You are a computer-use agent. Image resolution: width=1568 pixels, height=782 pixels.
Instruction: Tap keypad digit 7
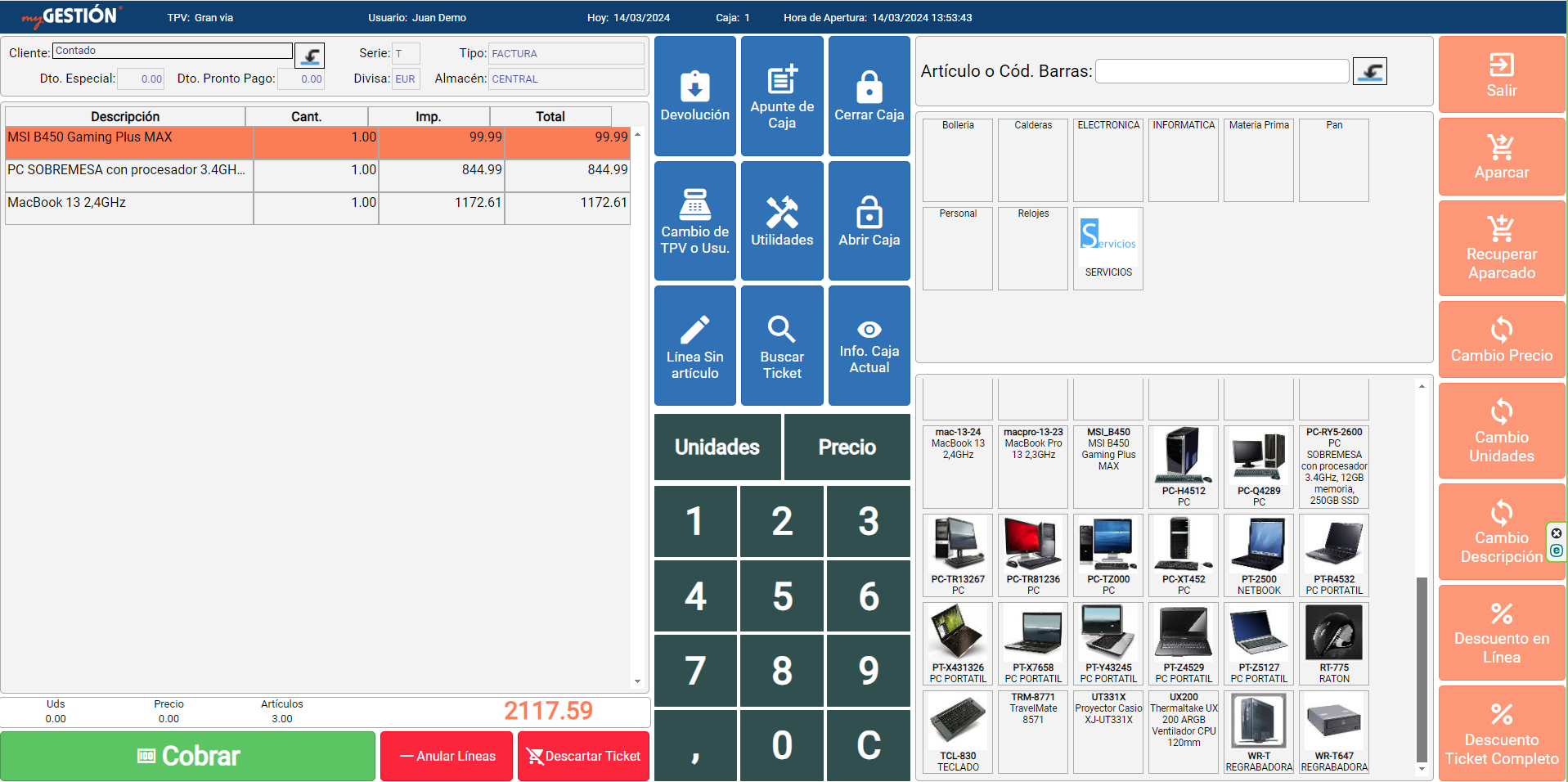click(695, 670)
